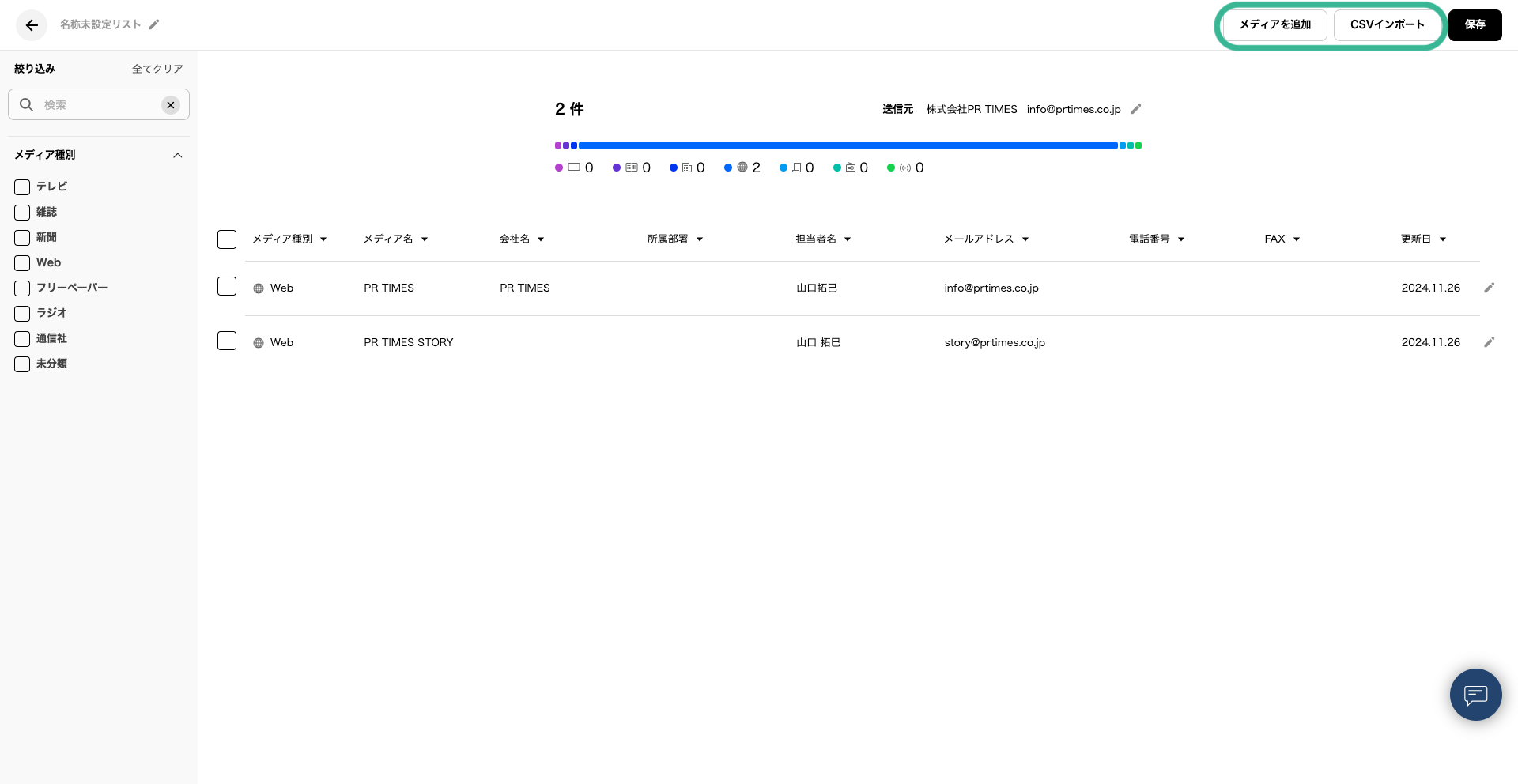Open the chat support bubble

pyautogui.click(x=1475, y=695)
